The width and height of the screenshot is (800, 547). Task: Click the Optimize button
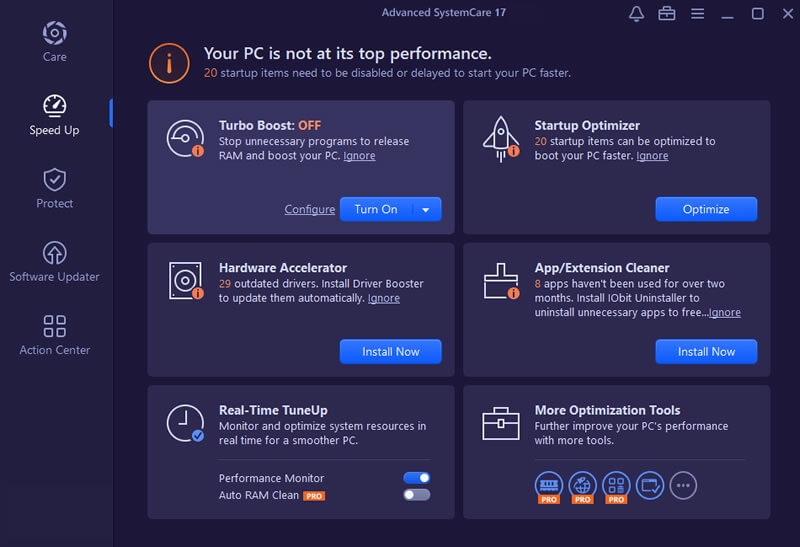(706, 209)
